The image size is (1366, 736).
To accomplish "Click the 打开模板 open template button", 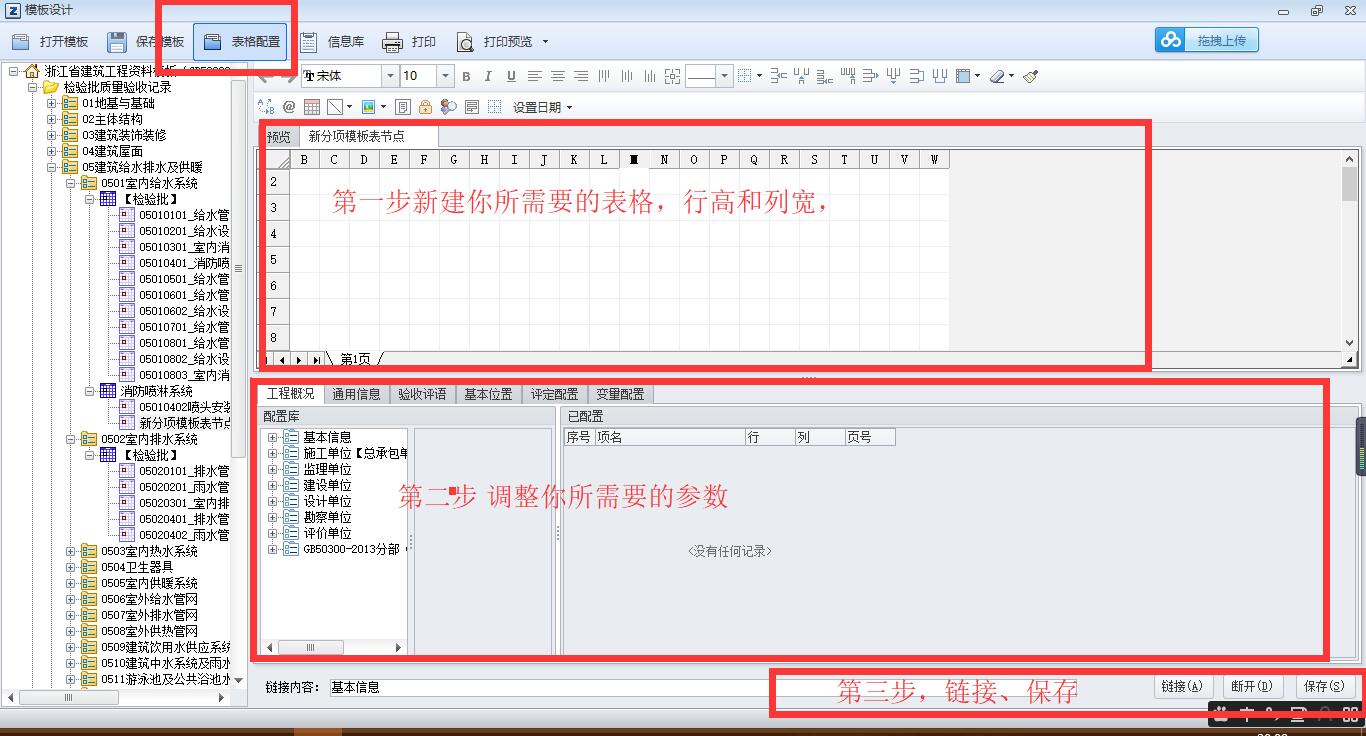I will coord(50,42).
